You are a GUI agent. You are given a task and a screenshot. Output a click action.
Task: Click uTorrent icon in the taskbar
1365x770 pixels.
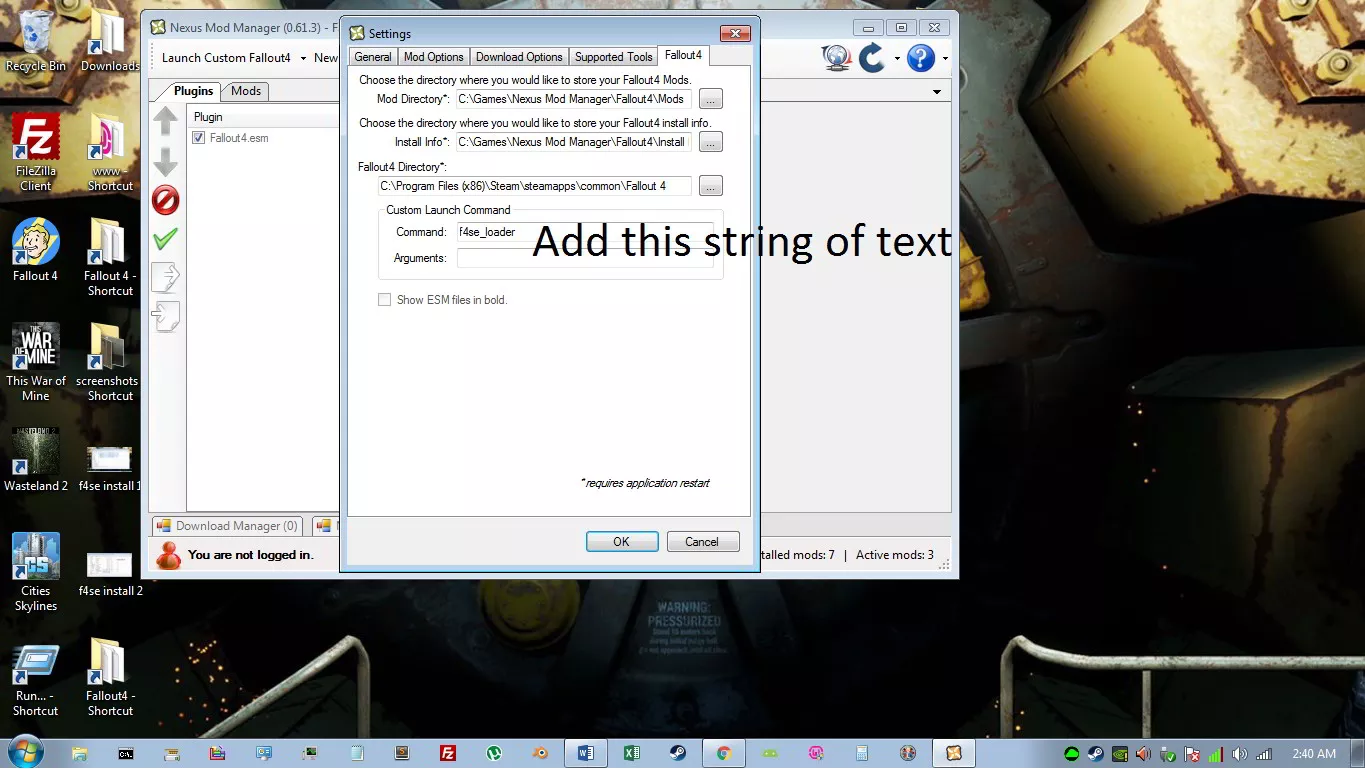click(494, 753)
